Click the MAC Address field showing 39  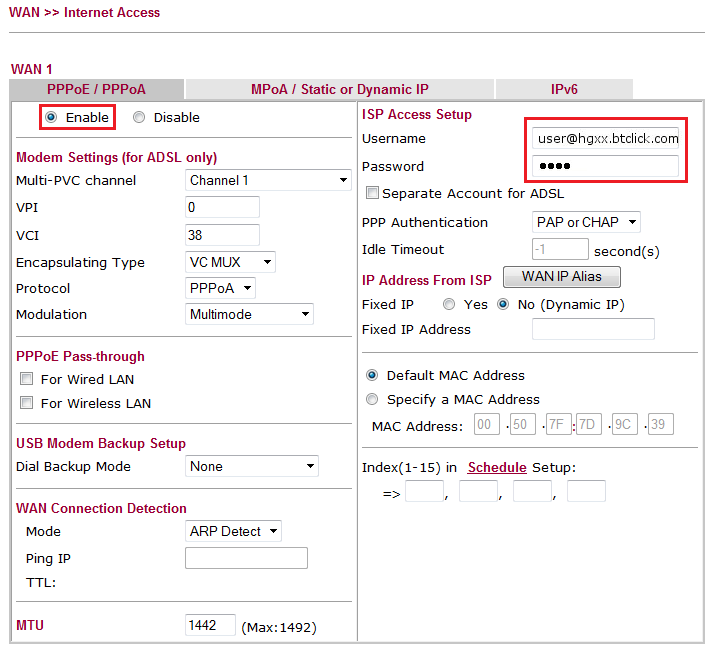[x=661, y=424]
